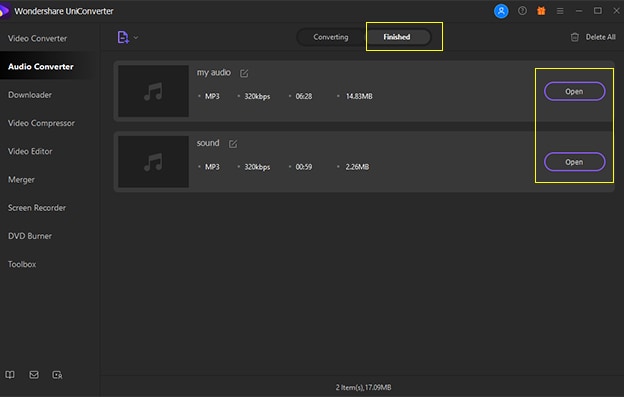The image size is (624, 397).
Task: Click the 2.26MB file size
Action: 357,167
